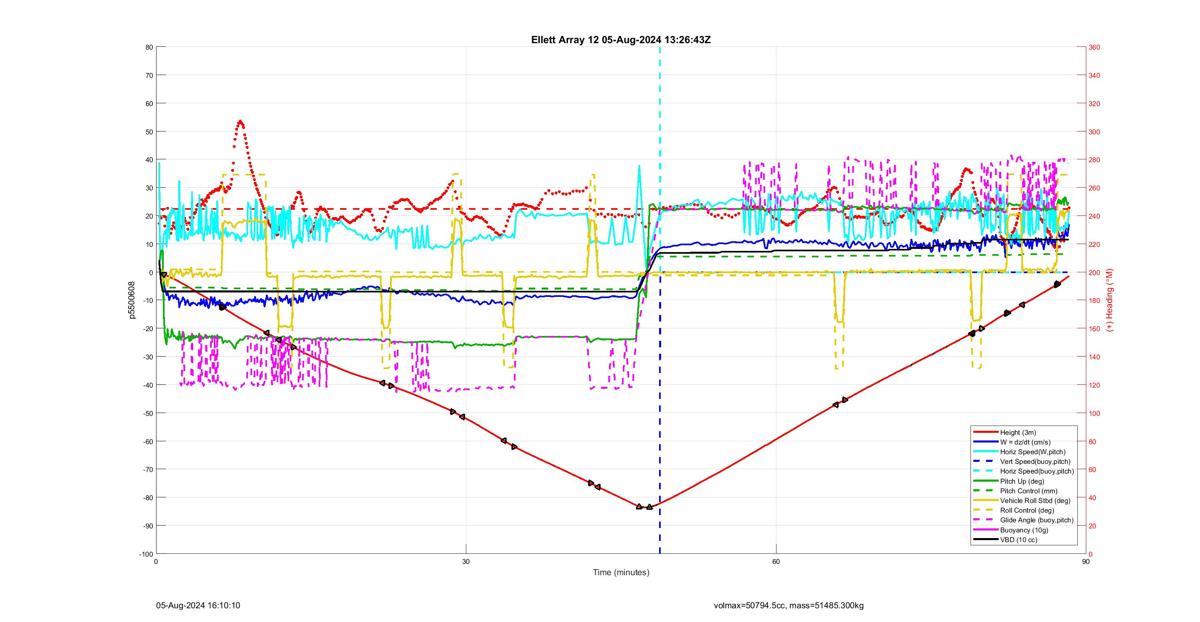The image size is (1200, 622).
Task: Click the plot title 'Ellett Array 12 05-Aug-2024 13:26:43Z'
Action: pyautogui.click(x=620, y=39)
